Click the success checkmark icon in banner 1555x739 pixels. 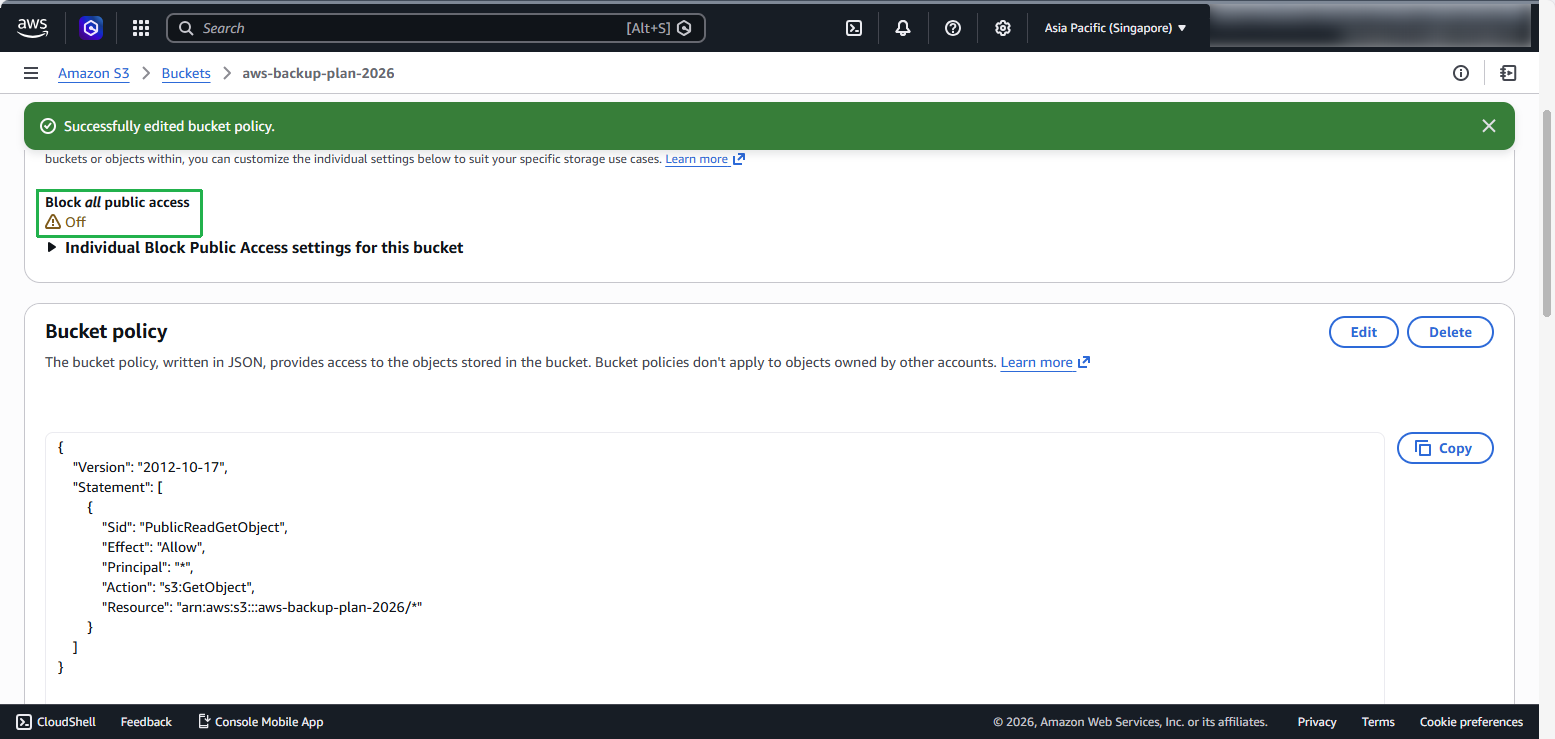pyautogui.click(x=47, y=126)
